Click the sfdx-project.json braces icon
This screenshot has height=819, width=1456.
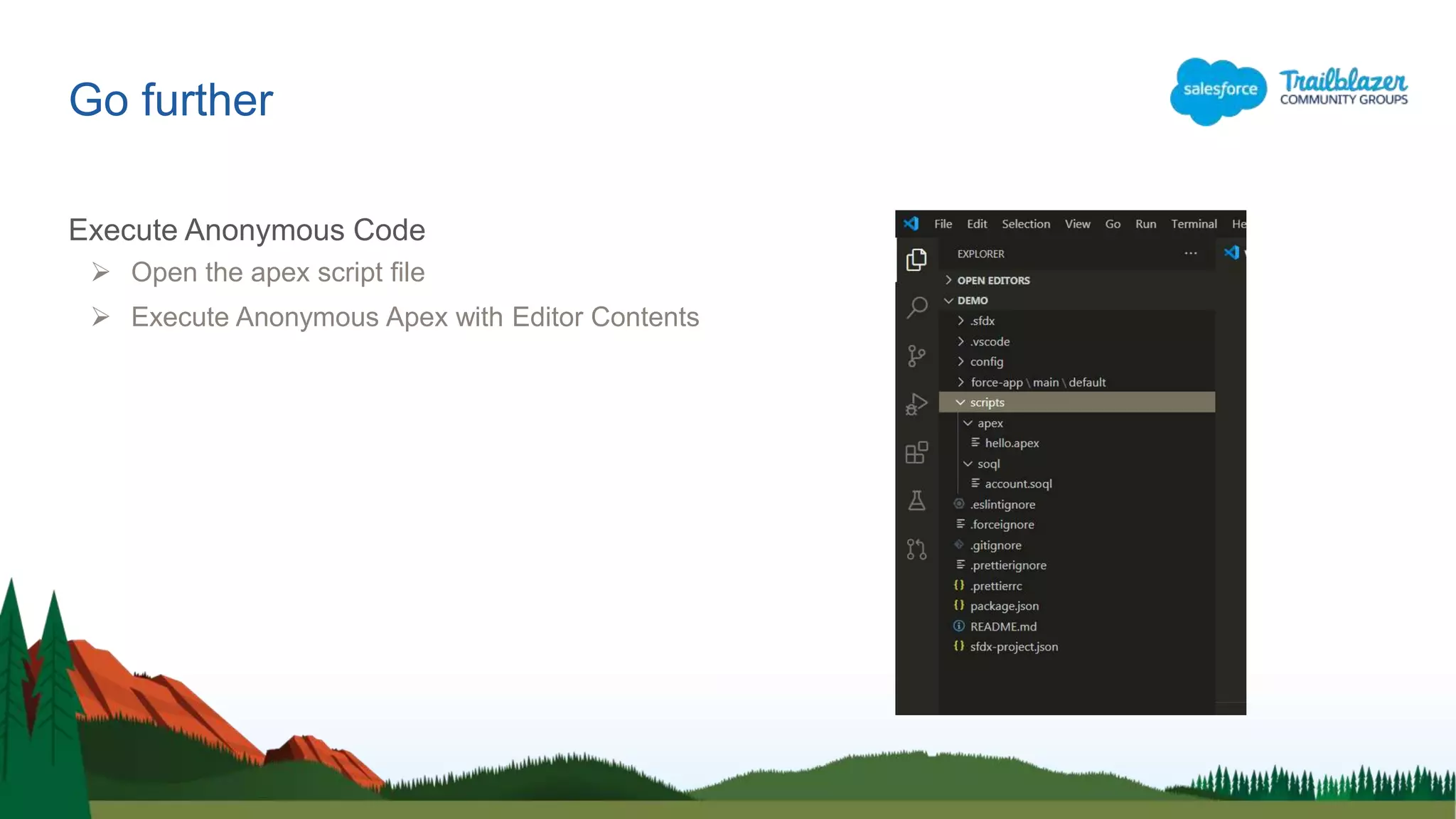[x=959, y=646]
